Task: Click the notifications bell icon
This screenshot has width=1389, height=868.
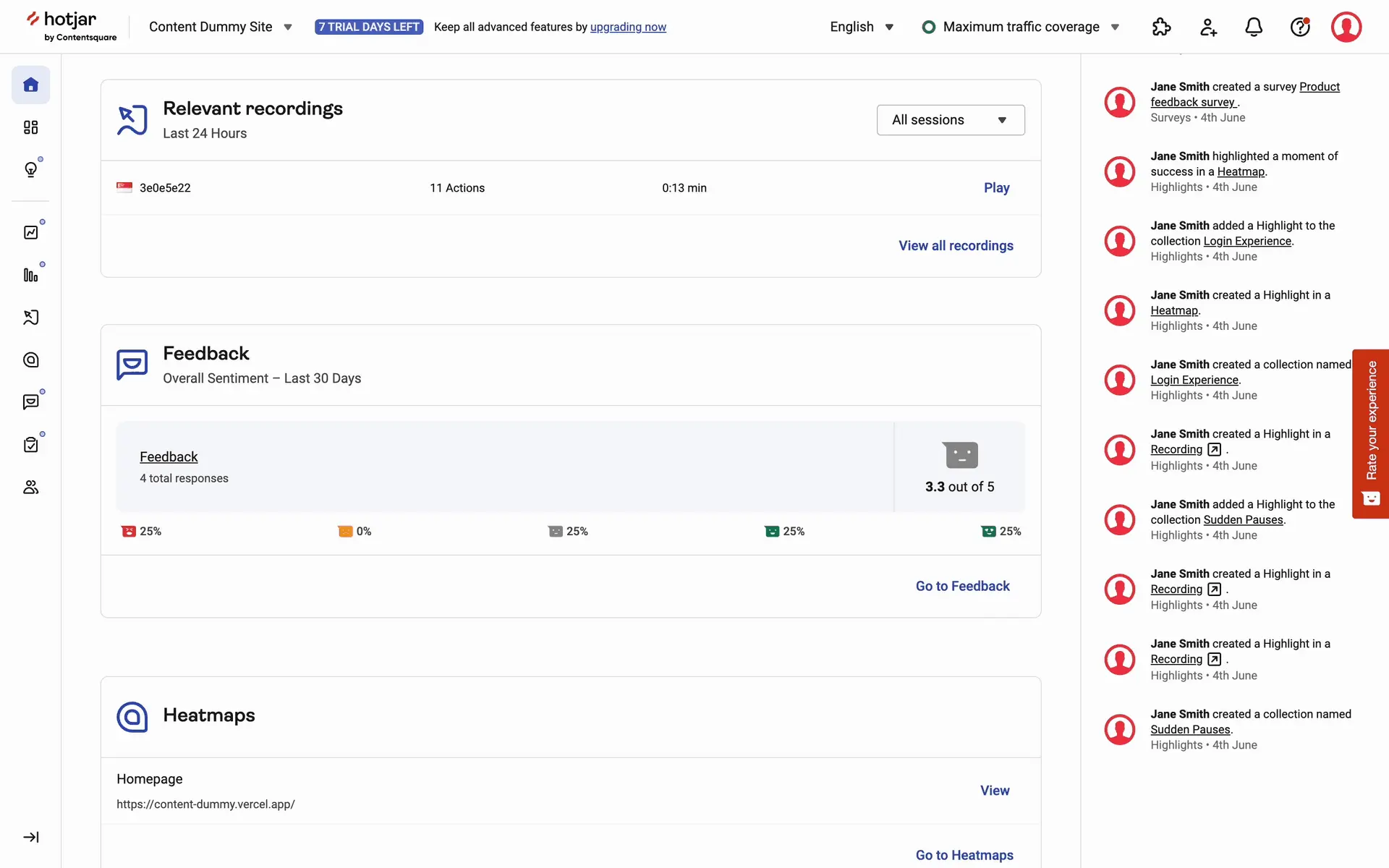Action: pyautogui.click(x=1254, y=27)
